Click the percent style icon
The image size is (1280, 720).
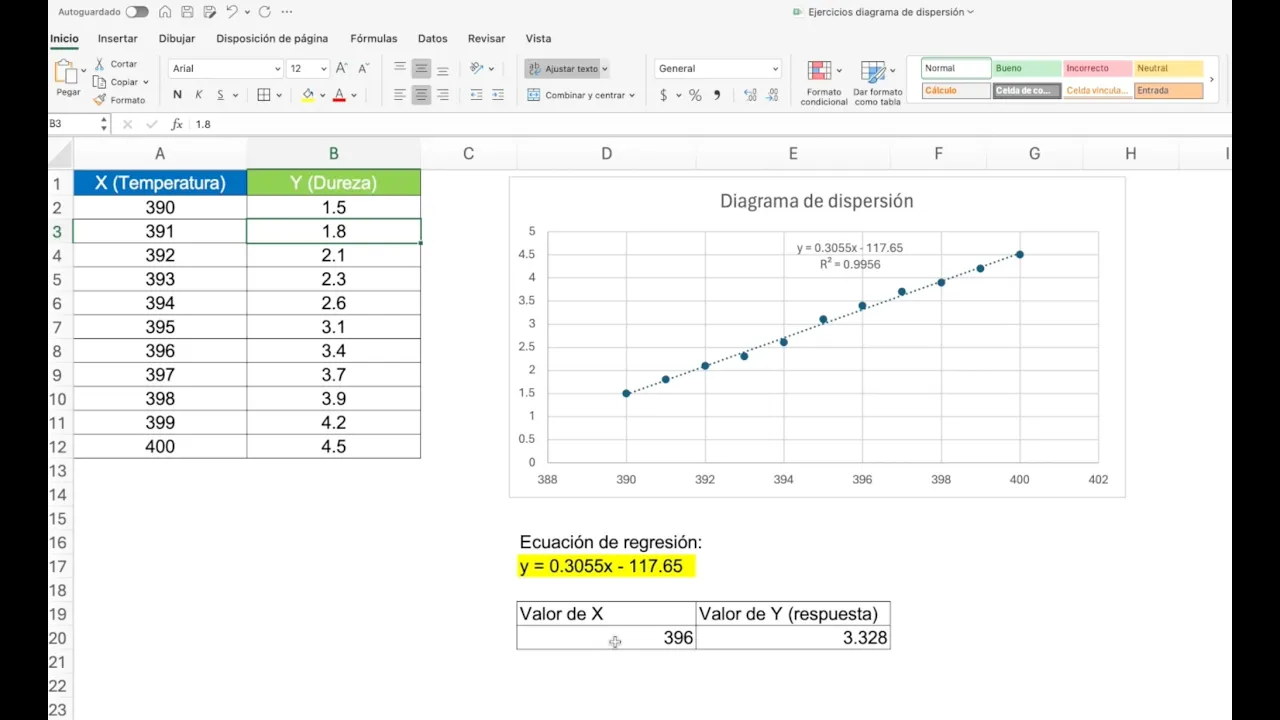click(x=695, y=95)
